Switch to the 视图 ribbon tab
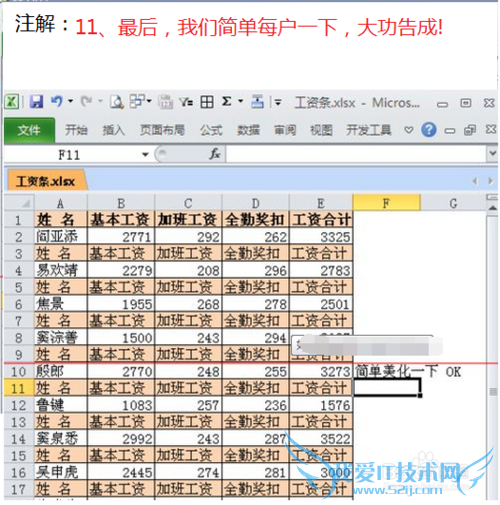The image size is (500, 505). 321,130
